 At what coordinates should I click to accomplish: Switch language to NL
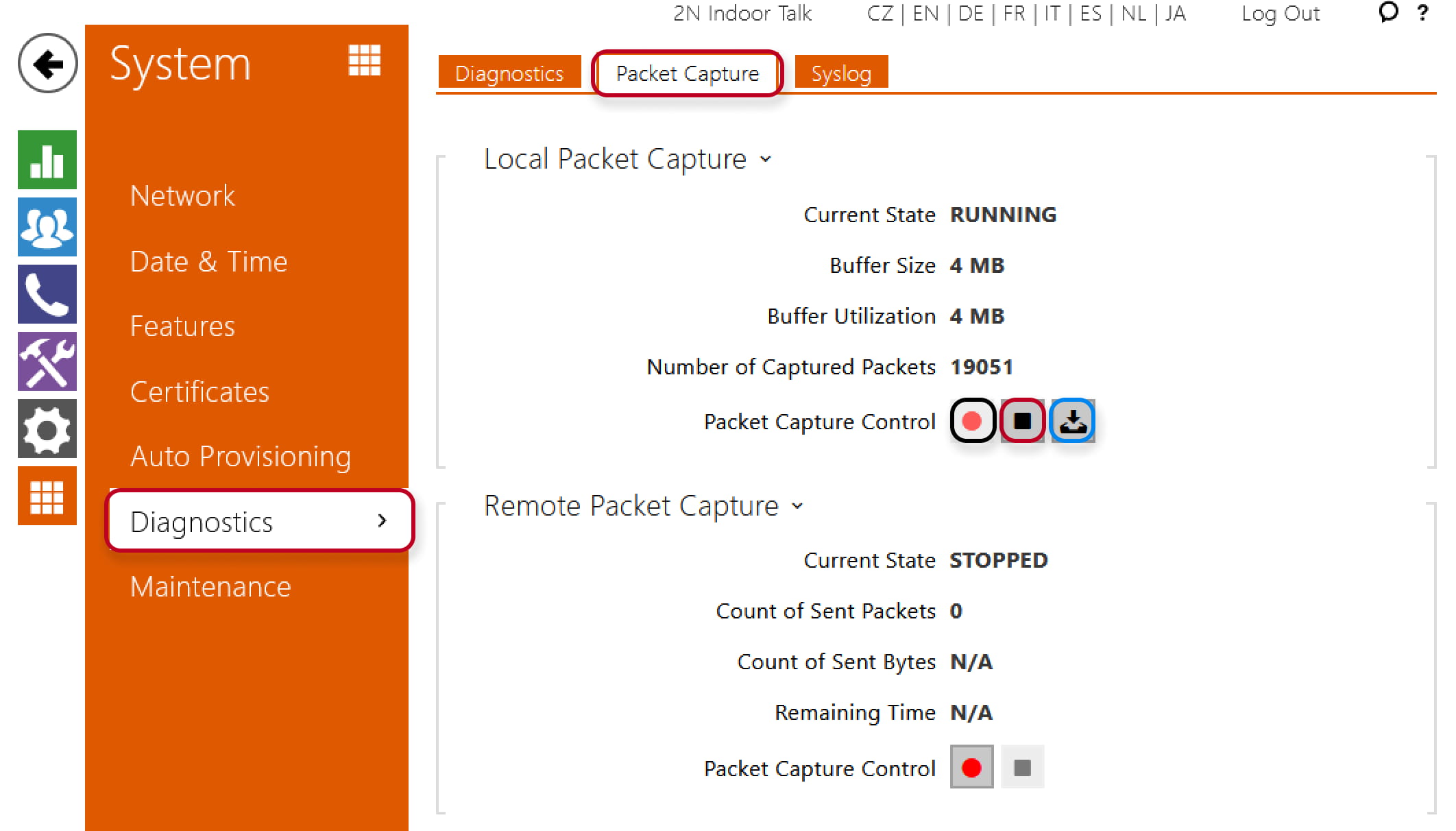point(1134,14)
